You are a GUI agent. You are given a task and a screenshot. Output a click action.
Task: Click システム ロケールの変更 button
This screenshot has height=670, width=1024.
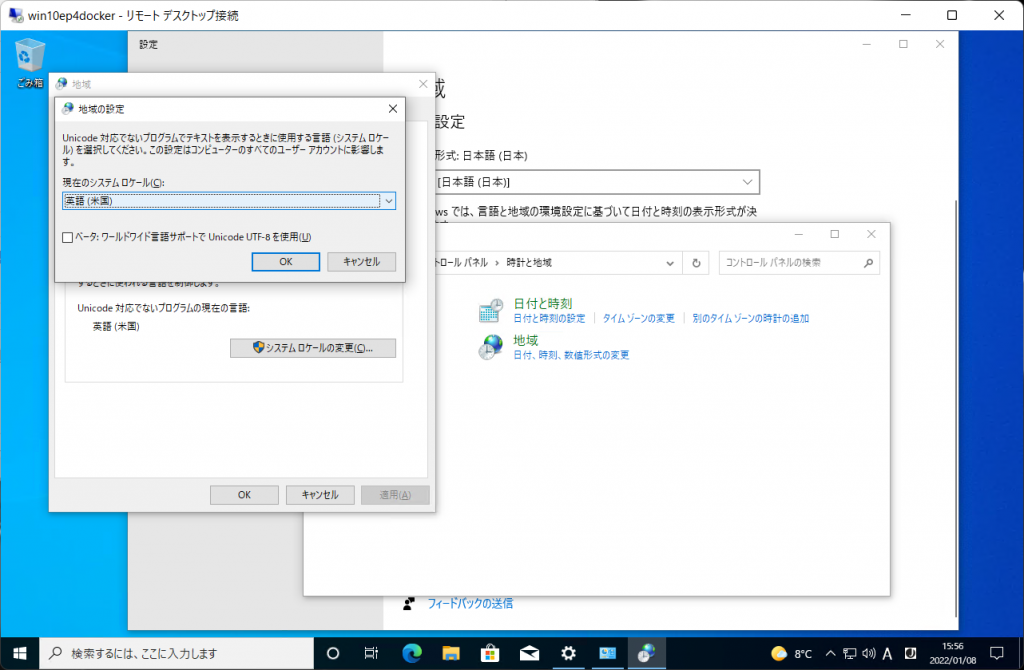(313, 347)
